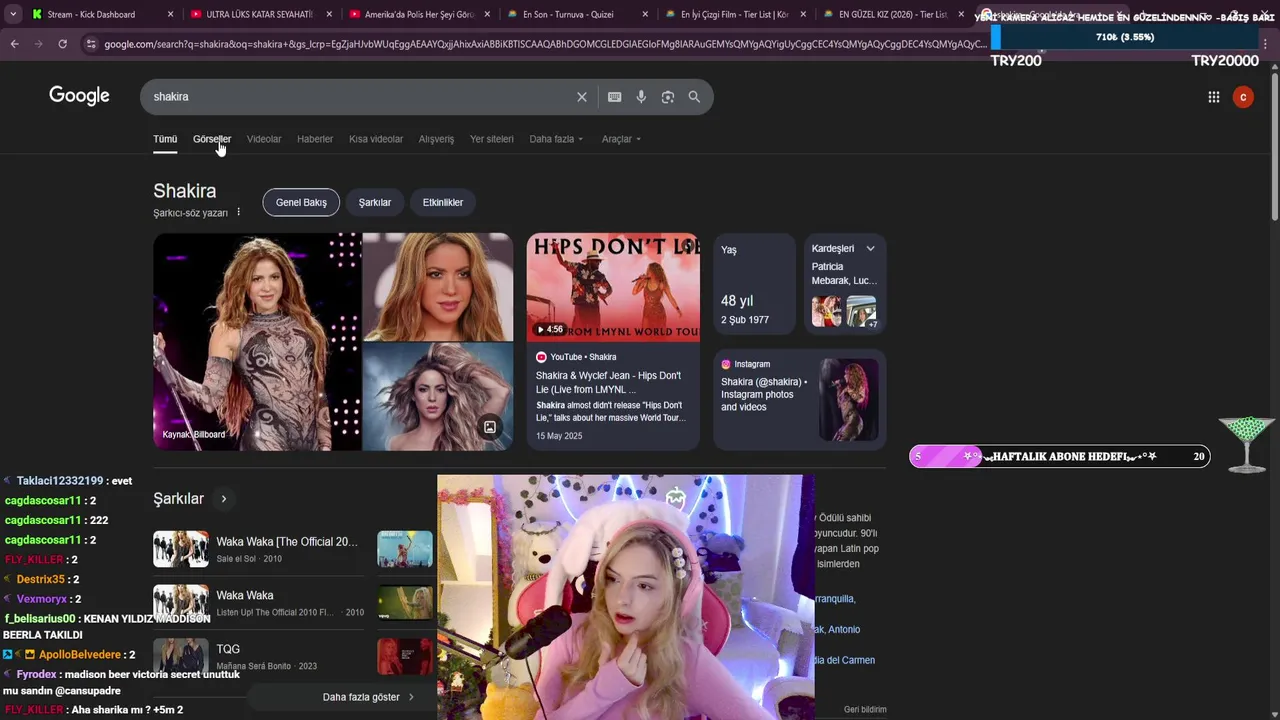Select the Genel Bakış chip
1280x720 pixels.
pos(301,202)
